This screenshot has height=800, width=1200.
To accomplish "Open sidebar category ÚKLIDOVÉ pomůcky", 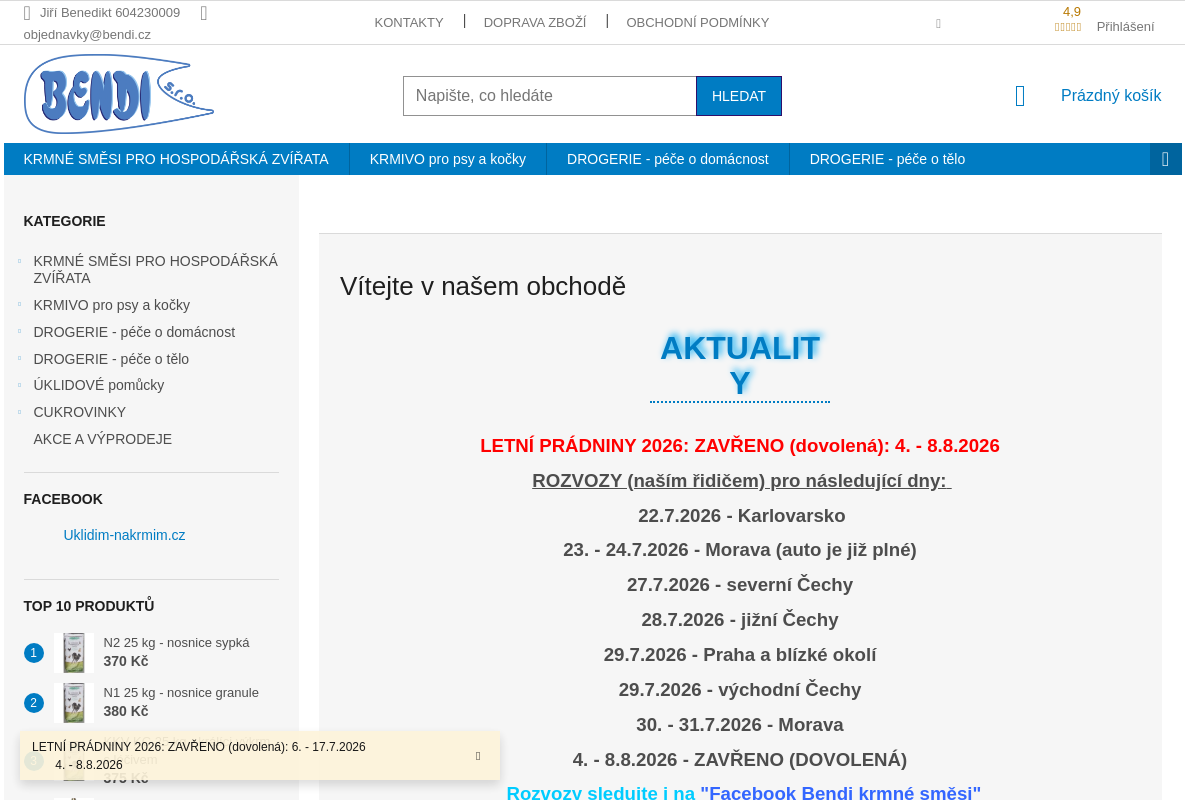I will point(99,385).
